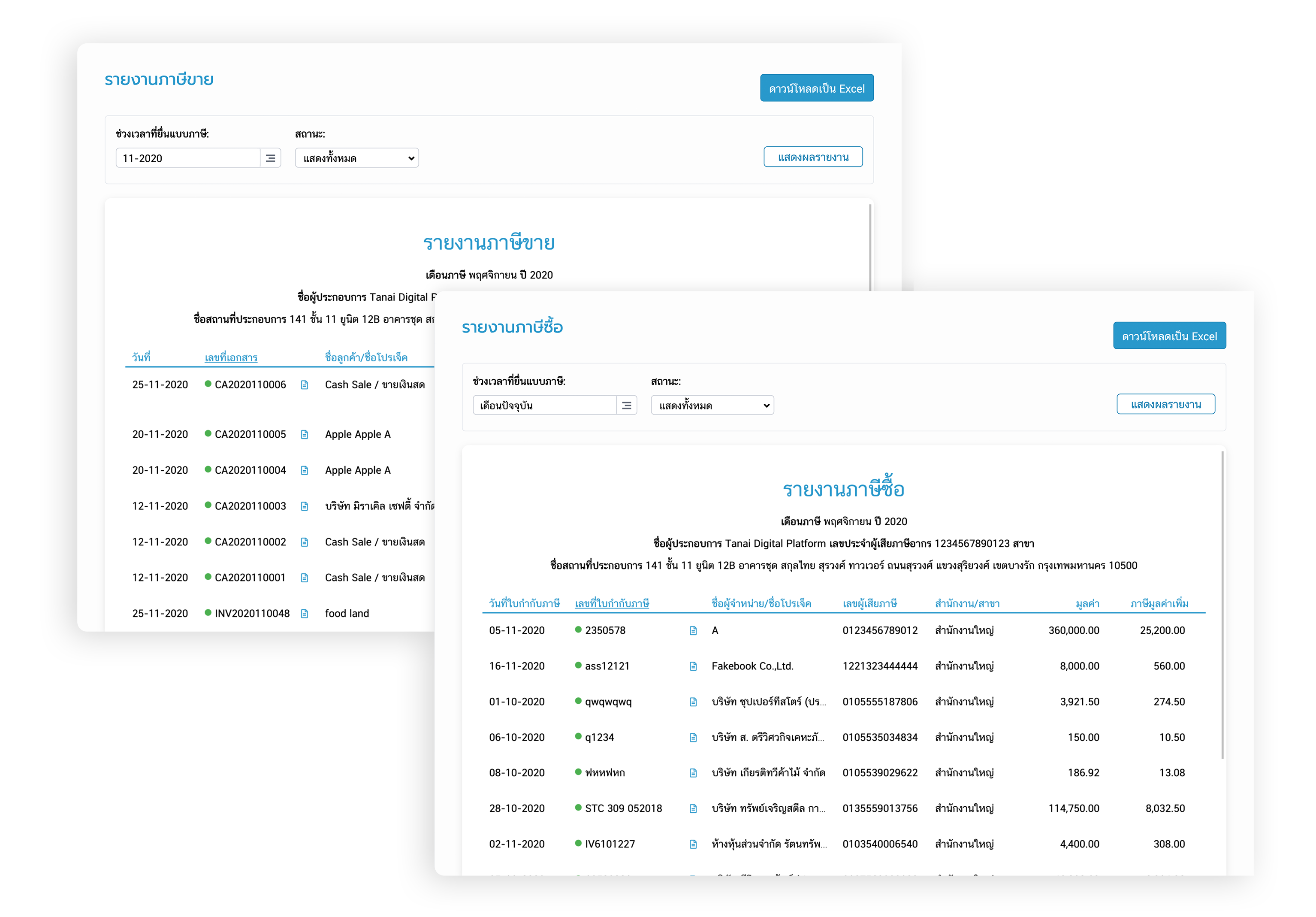Click value 114,750.00
The height and width of the screenshot is (917, 1316).
point(1074,808)
